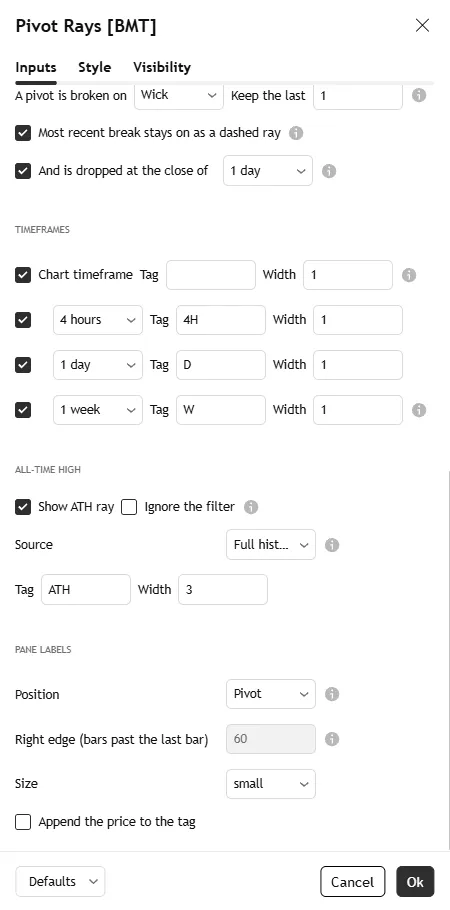Click info icon next to Source dropdown
Screen dimensions: 450x910
(332, 545)
